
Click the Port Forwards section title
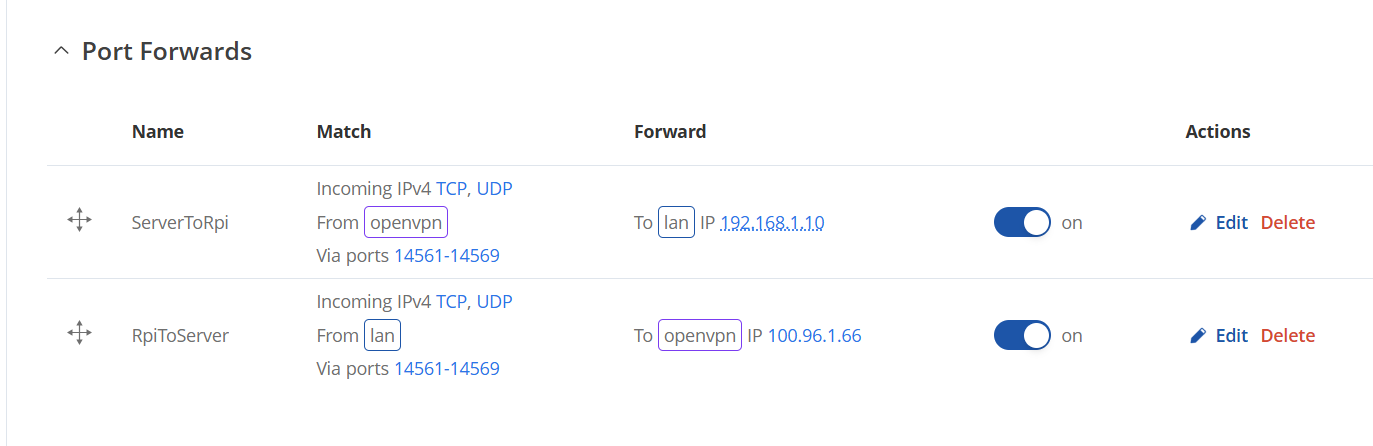pos(166,51)
